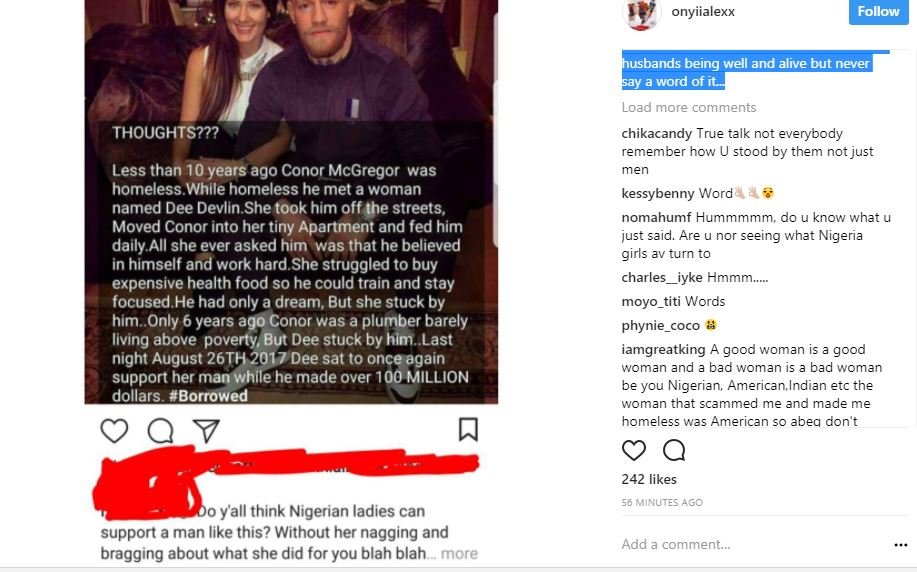Image resolution: width=917 pixels, height=572 pixels.
Task: Expand caption with the more link
Action: click(x=460, y=553)
